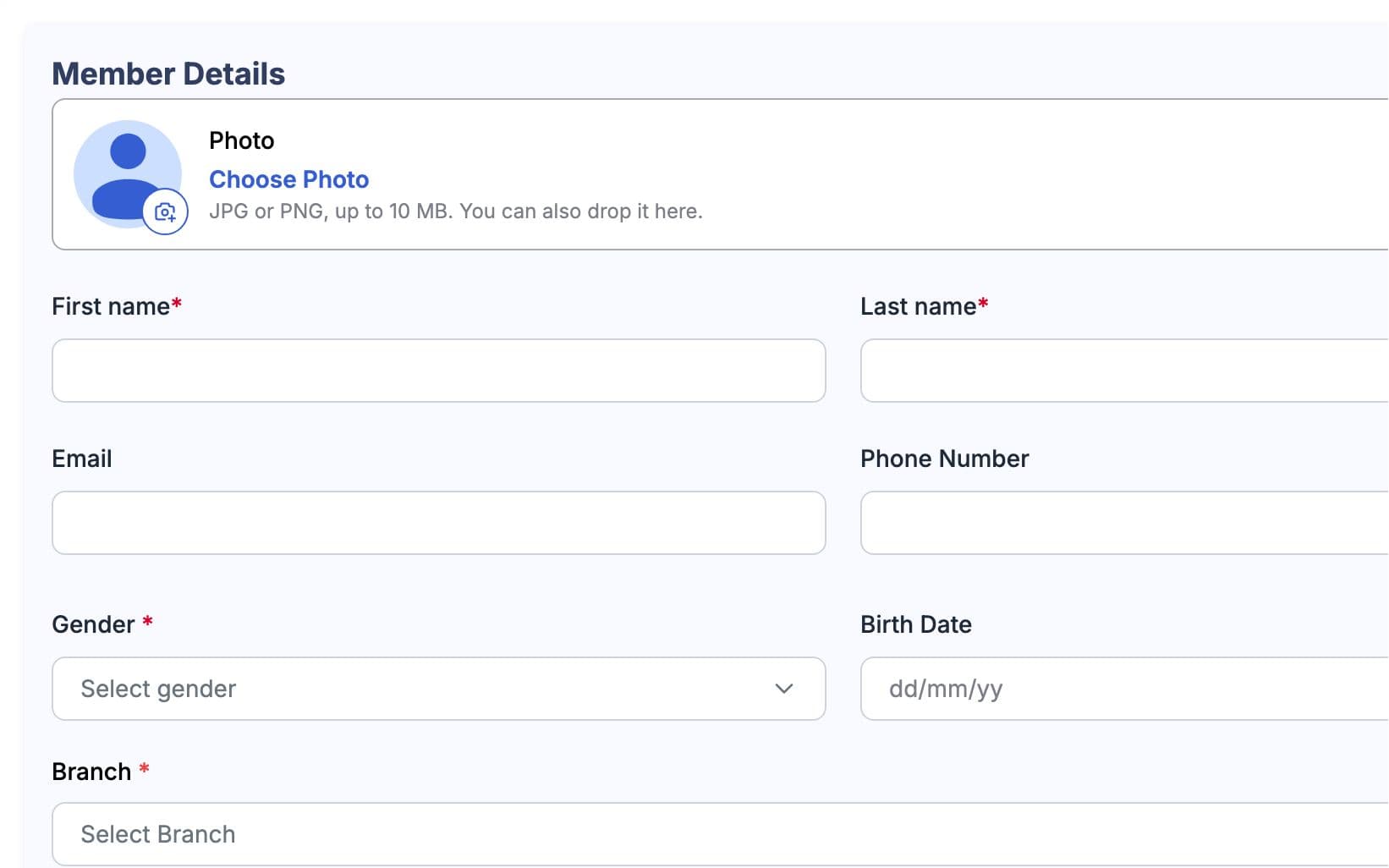1389x868 pixels.
Task: Open the Select Branch dropdown
Action: click(x=720, y=834)
